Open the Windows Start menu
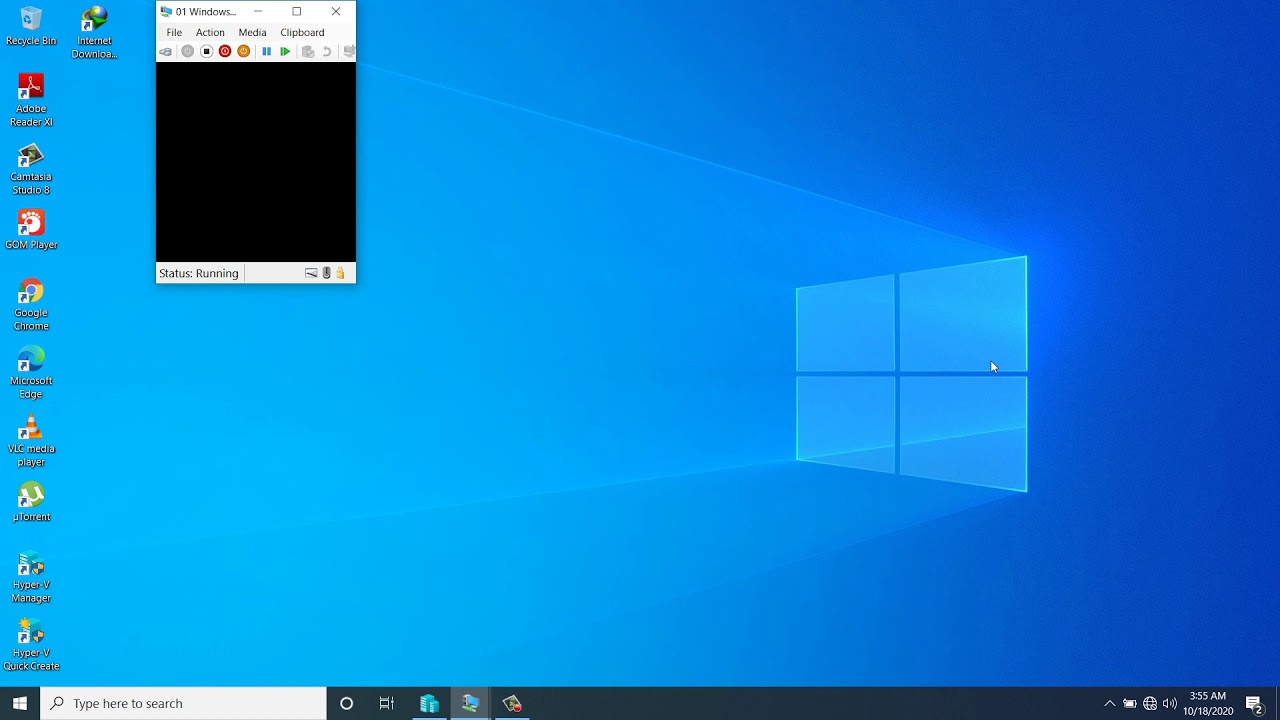 click(x=20, y=703)
